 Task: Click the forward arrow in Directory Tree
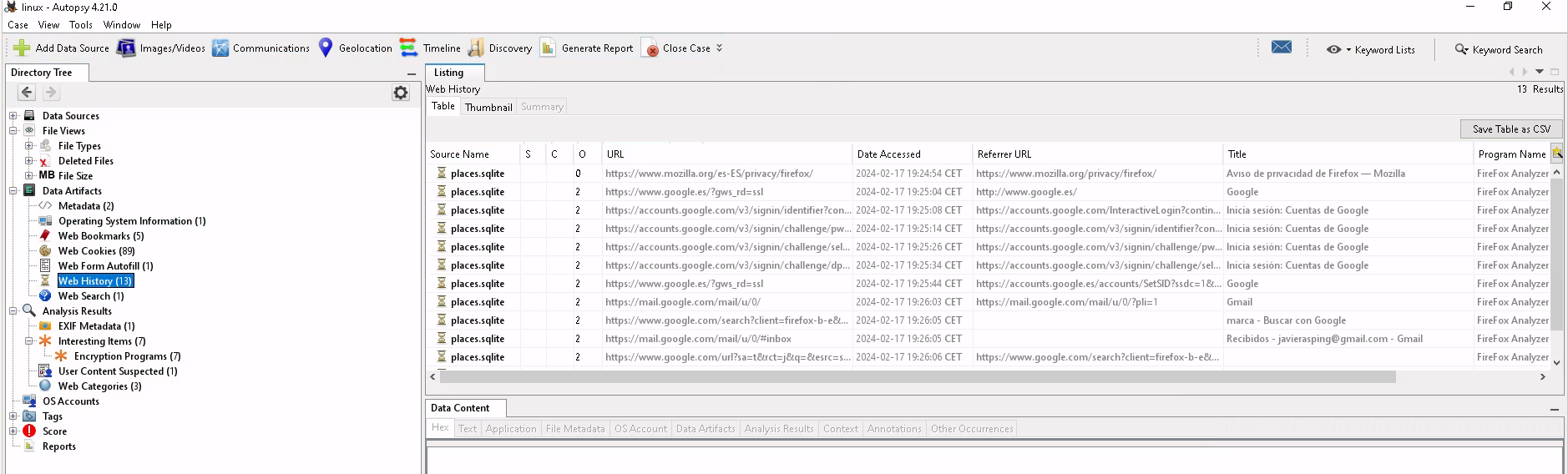tap(51, 93)
